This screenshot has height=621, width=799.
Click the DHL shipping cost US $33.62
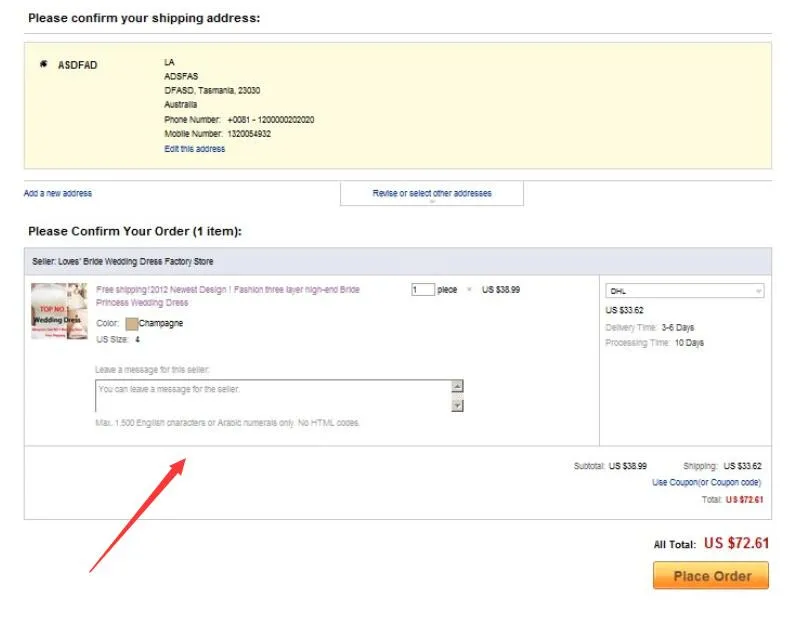click(x=625, y=310)
